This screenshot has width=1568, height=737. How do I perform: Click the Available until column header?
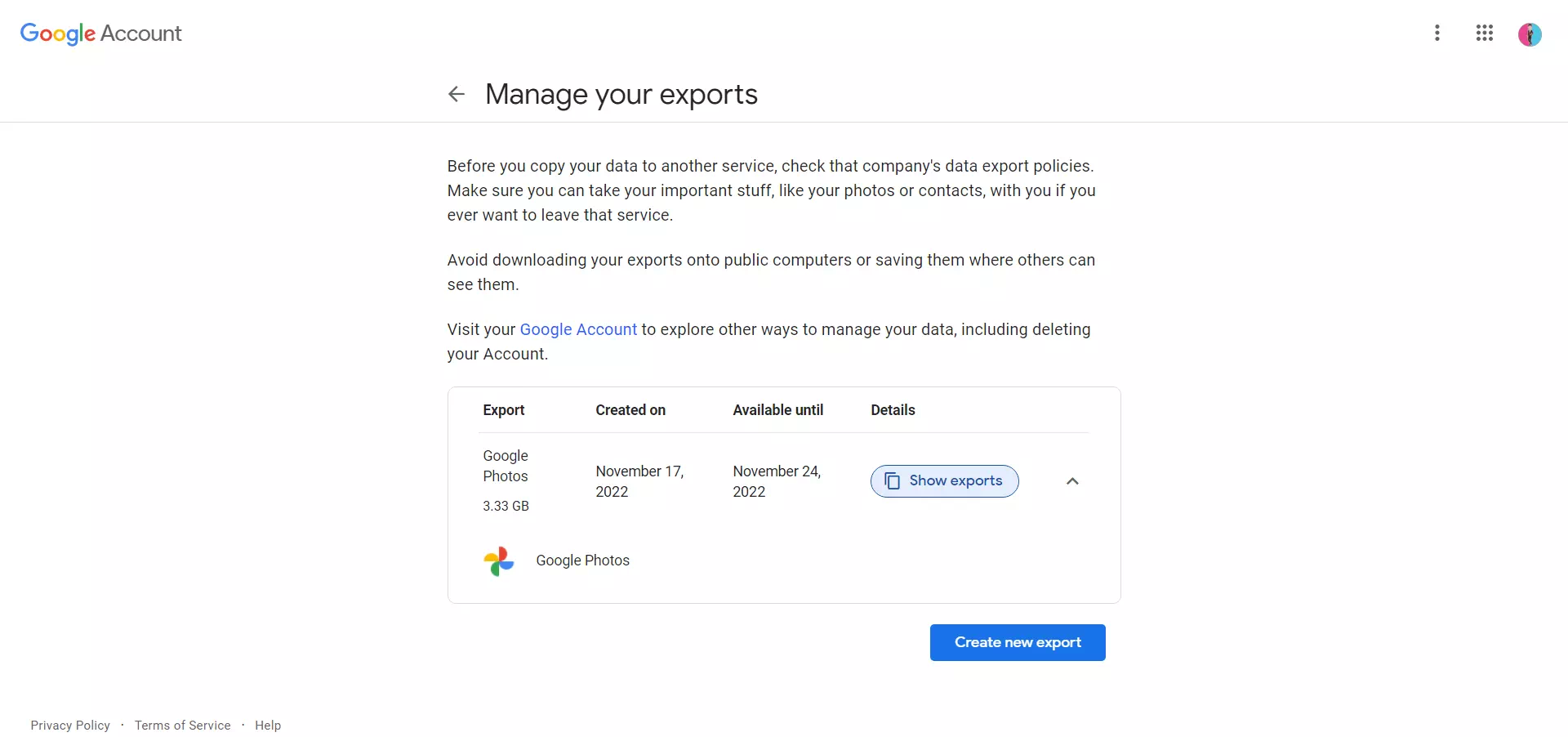(778, 410)
